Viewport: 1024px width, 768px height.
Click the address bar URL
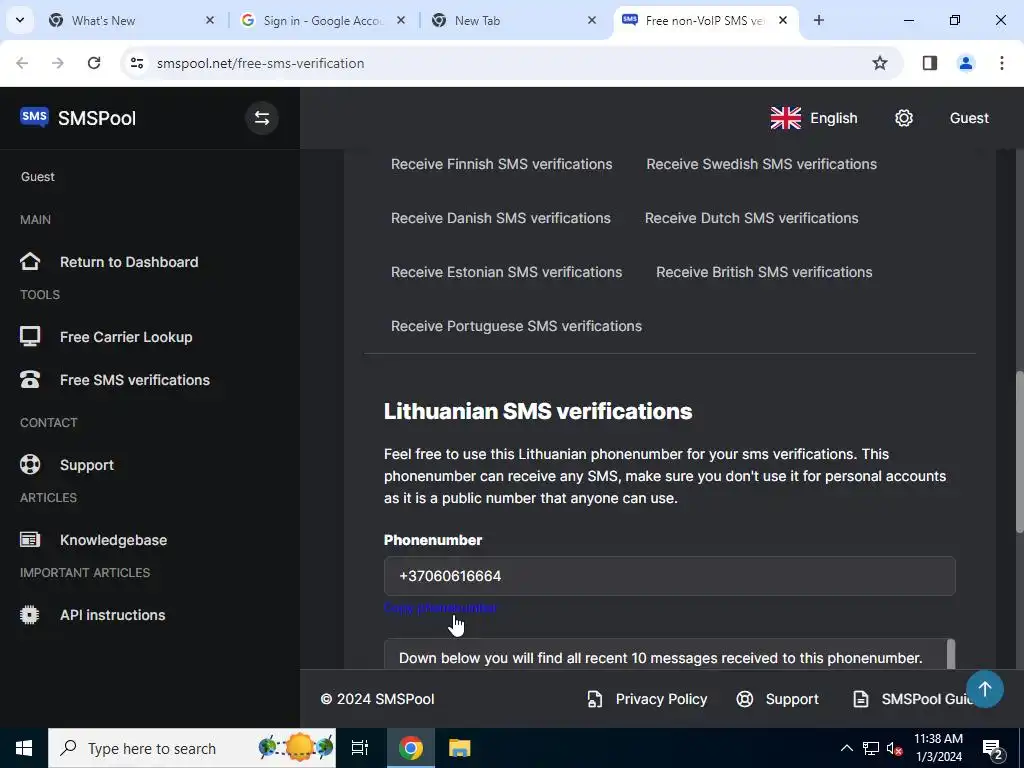(261, 63)
